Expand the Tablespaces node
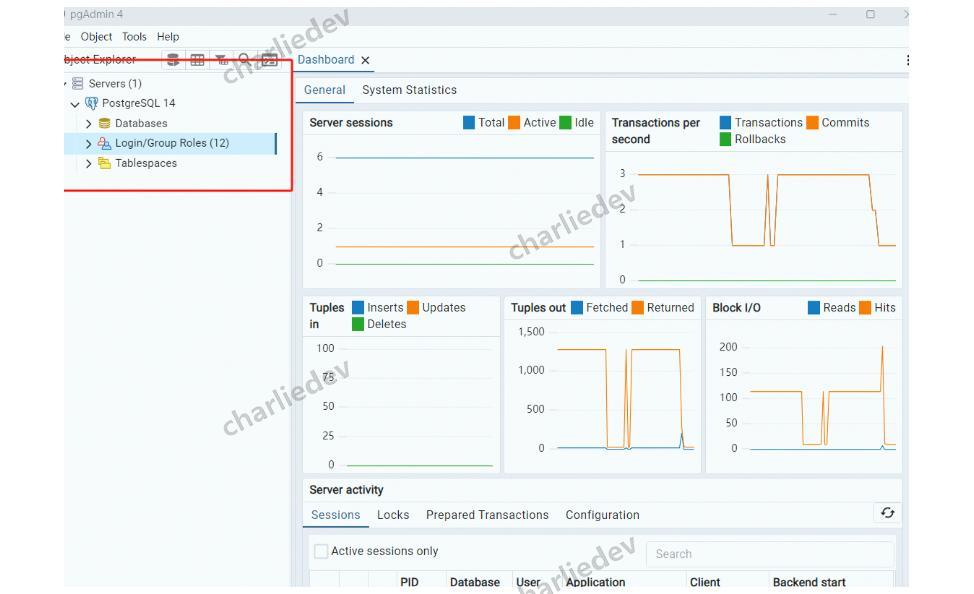Viewport: 974px width, 594px height. point(88,163)
